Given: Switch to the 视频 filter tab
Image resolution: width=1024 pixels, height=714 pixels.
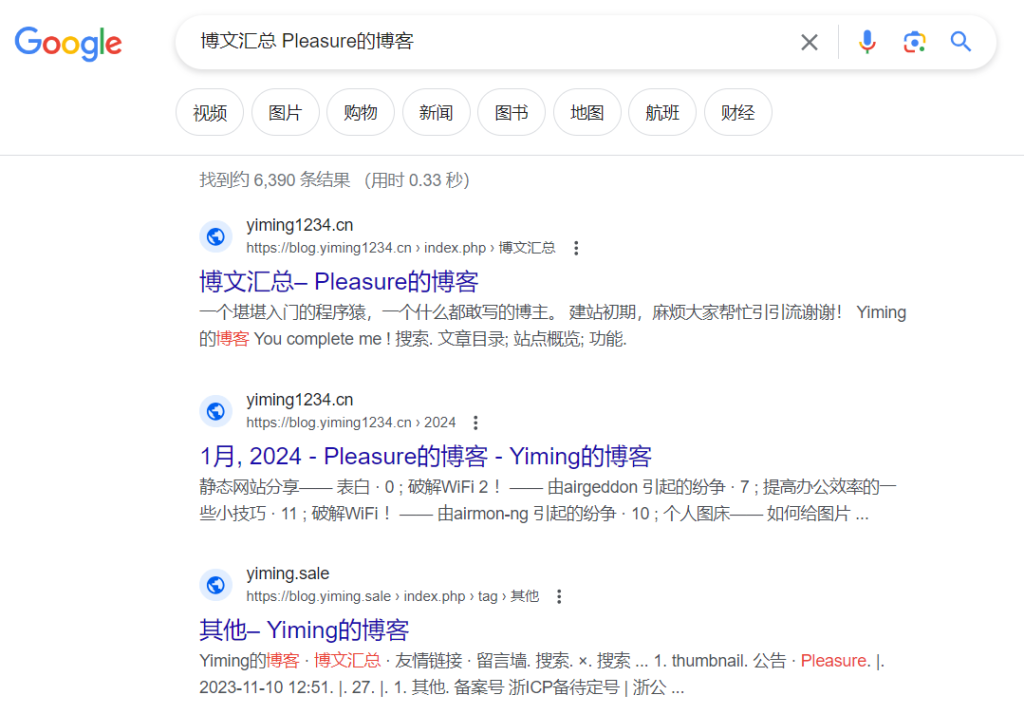Looking at the screenshot, I should [x=210, y=113].
